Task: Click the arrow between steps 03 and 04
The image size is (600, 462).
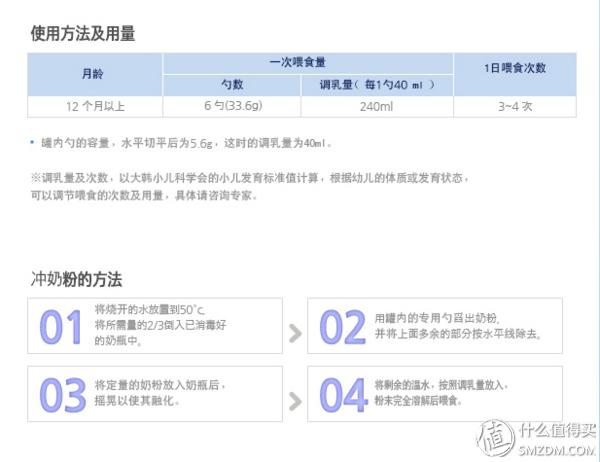Action: [x=295, y=401]
